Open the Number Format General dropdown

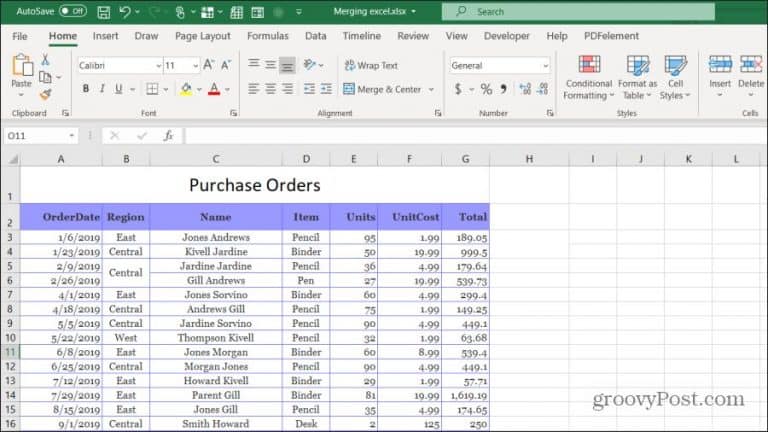[545, 66]
